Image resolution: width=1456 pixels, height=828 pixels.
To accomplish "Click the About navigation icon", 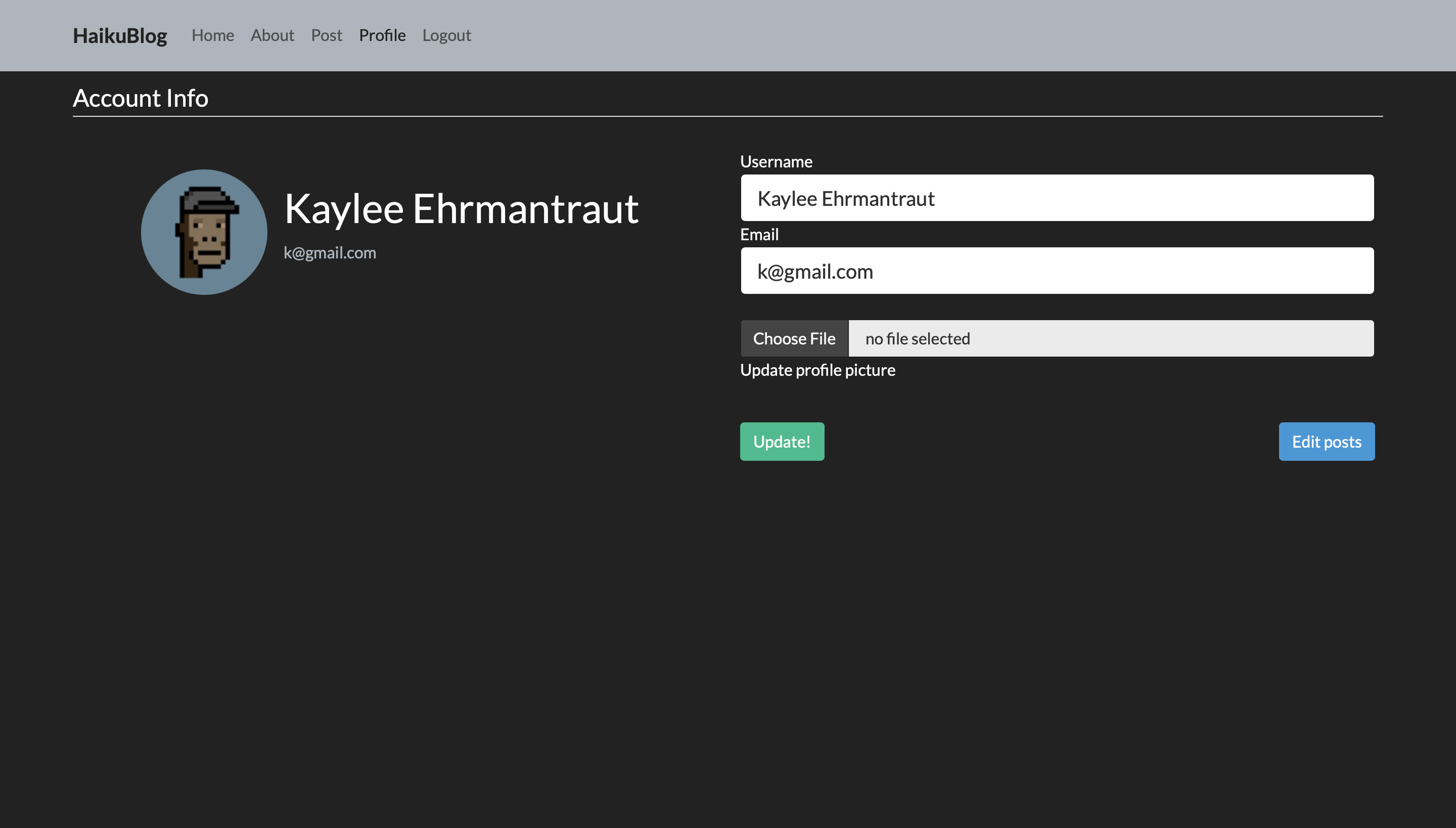I will click(272, 35).
